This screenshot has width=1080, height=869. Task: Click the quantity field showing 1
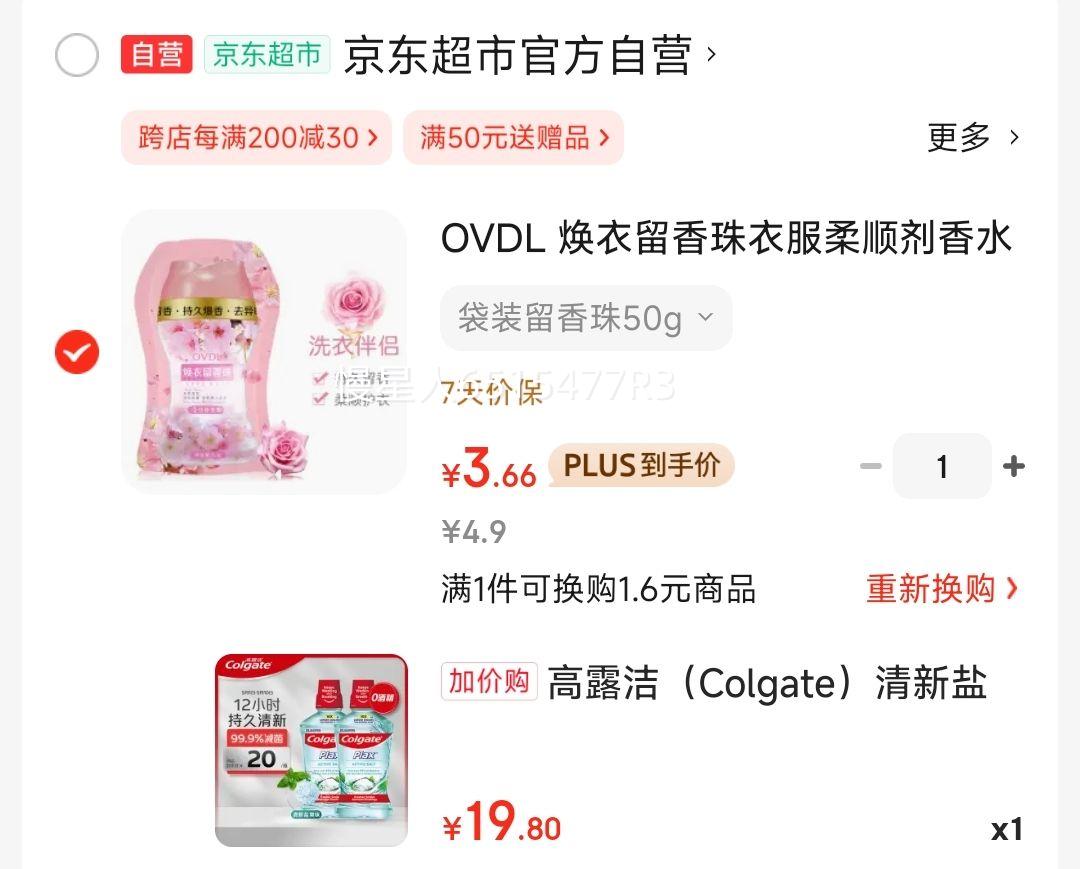tap(942, 466)
